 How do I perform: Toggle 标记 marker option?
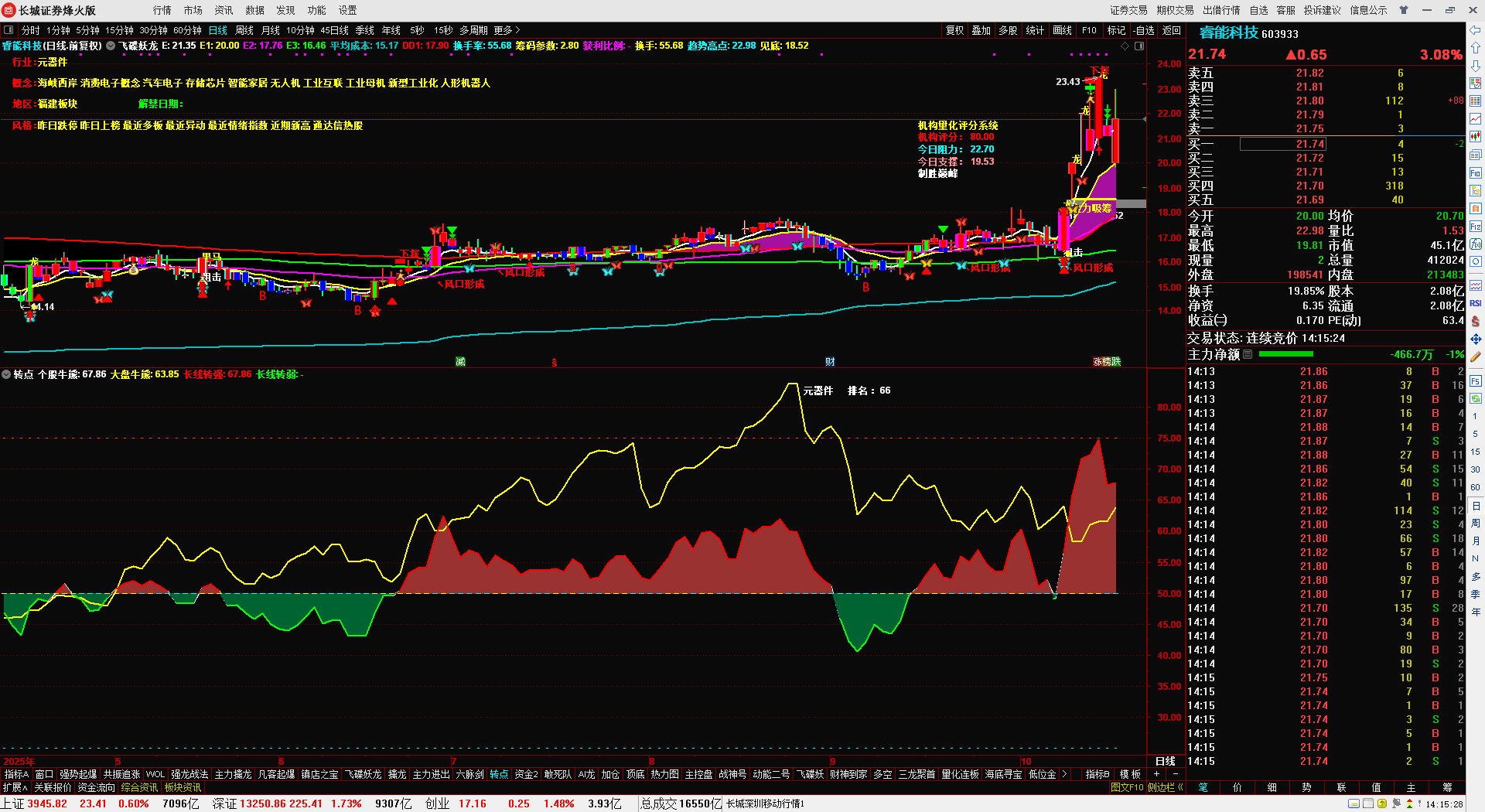pyautogui.click(x=1116, y=30)
